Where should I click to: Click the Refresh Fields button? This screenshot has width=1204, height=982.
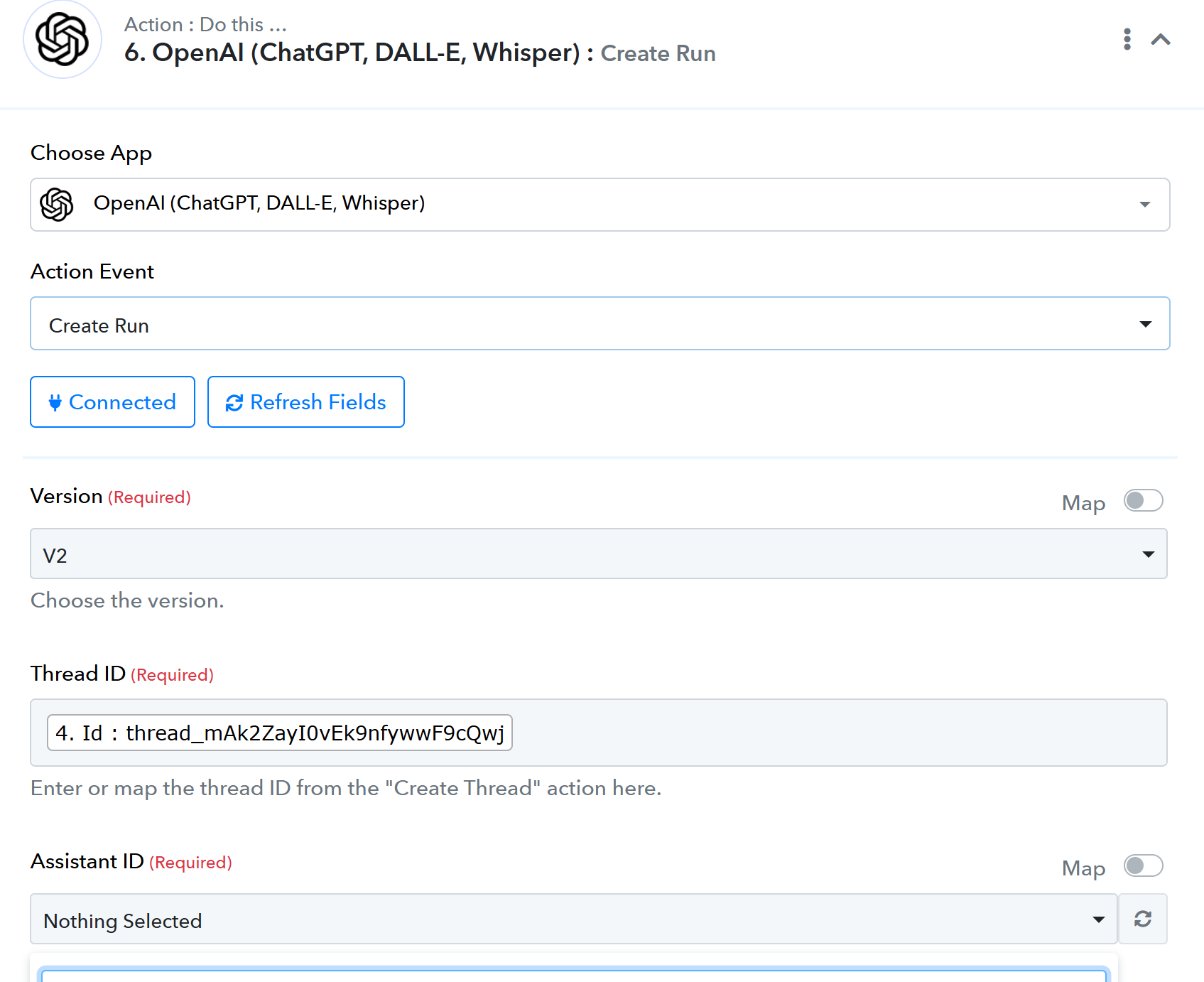coord(306,402)
